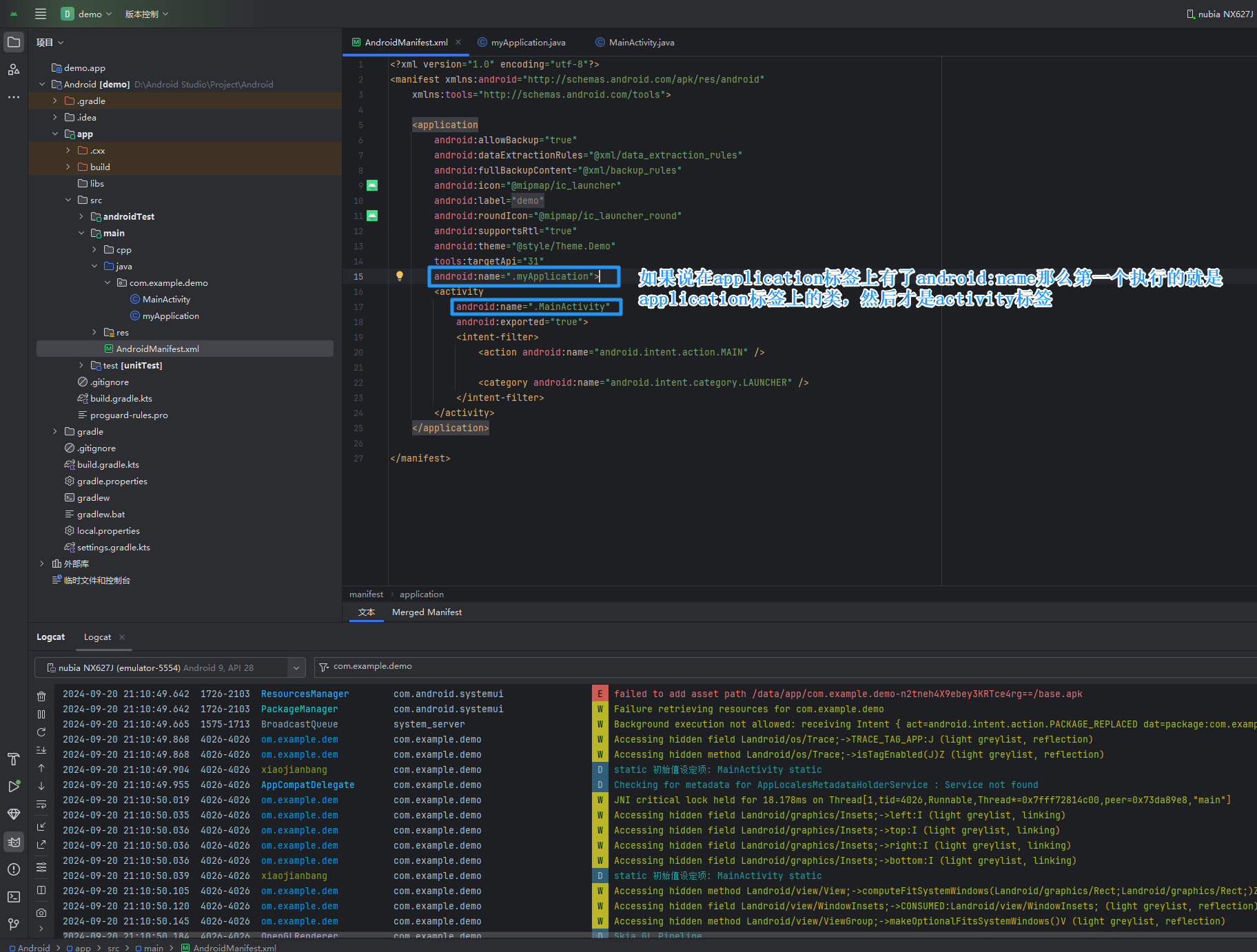
Task: Open the Build tool window hammer icon
Action: click(14, 759)
